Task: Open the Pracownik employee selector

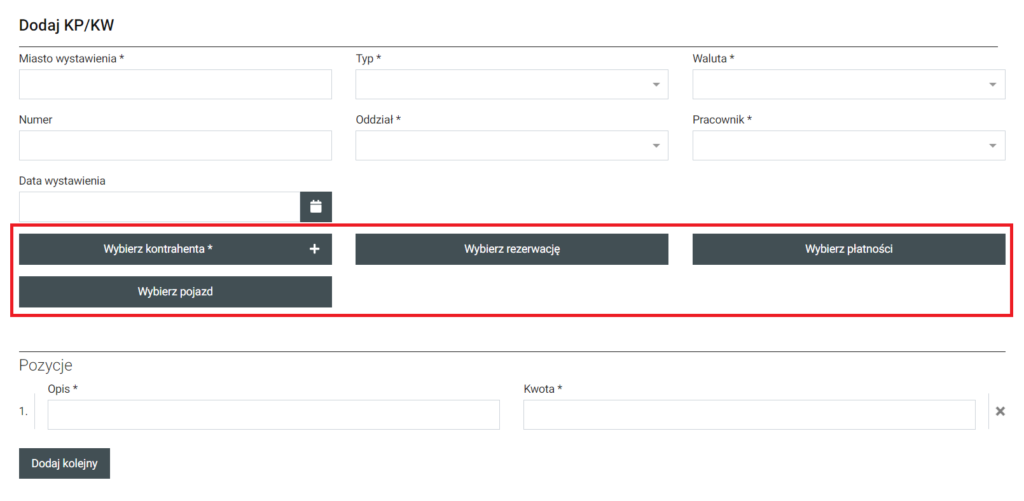Action: (838, 146)
